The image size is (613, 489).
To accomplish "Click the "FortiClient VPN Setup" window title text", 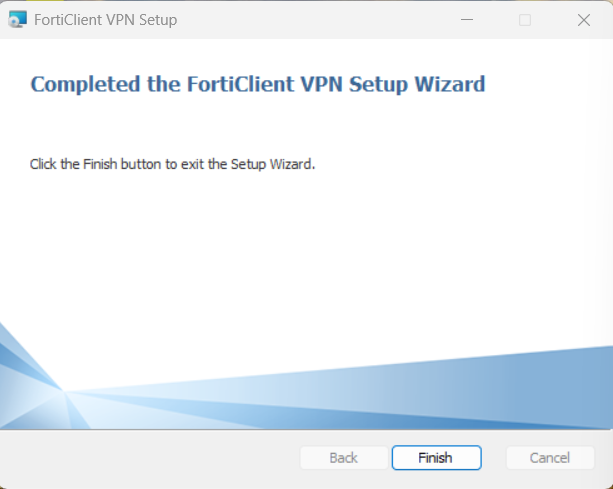I will pos(107,20).
